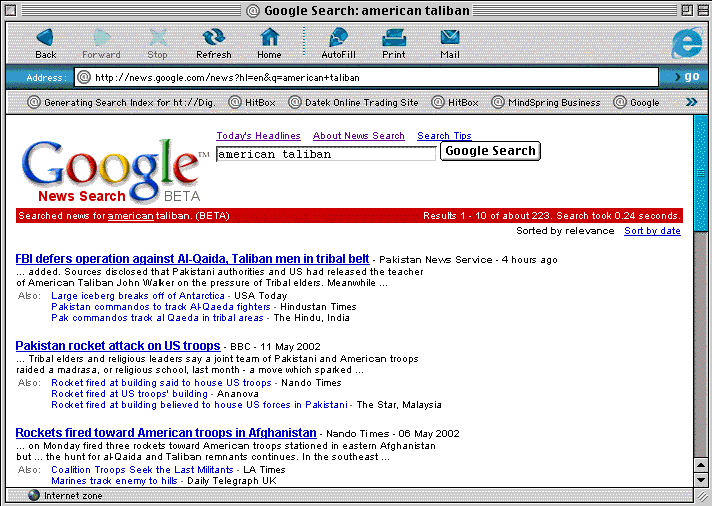
Task: Click the window resize grip corner
Action: pos(702,496)
